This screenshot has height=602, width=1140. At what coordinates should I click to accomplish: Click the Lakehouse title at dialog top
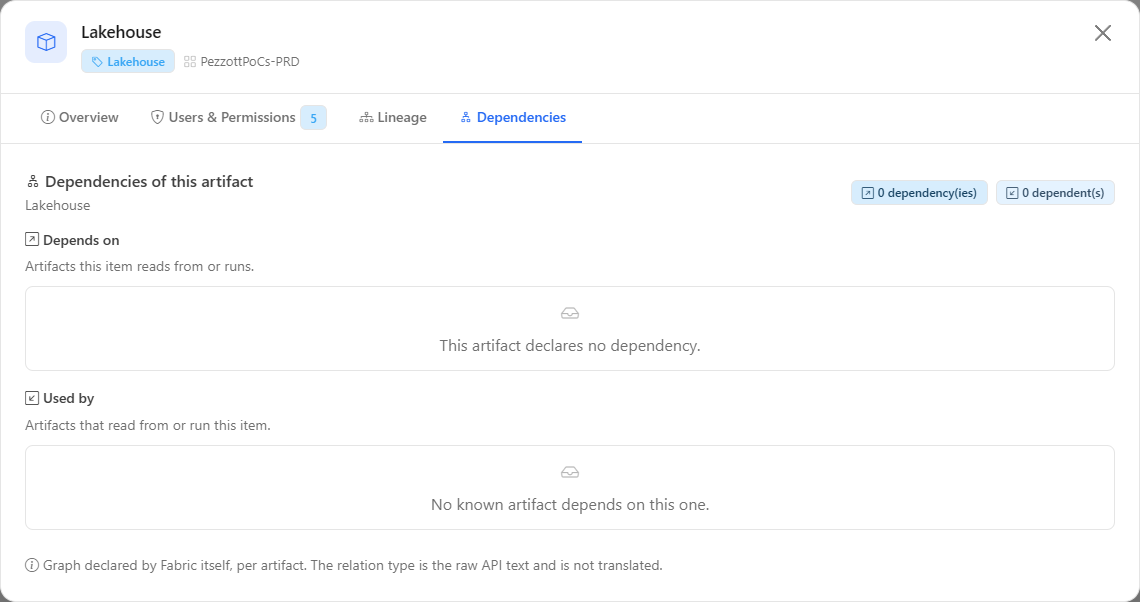tap(121, 32)
